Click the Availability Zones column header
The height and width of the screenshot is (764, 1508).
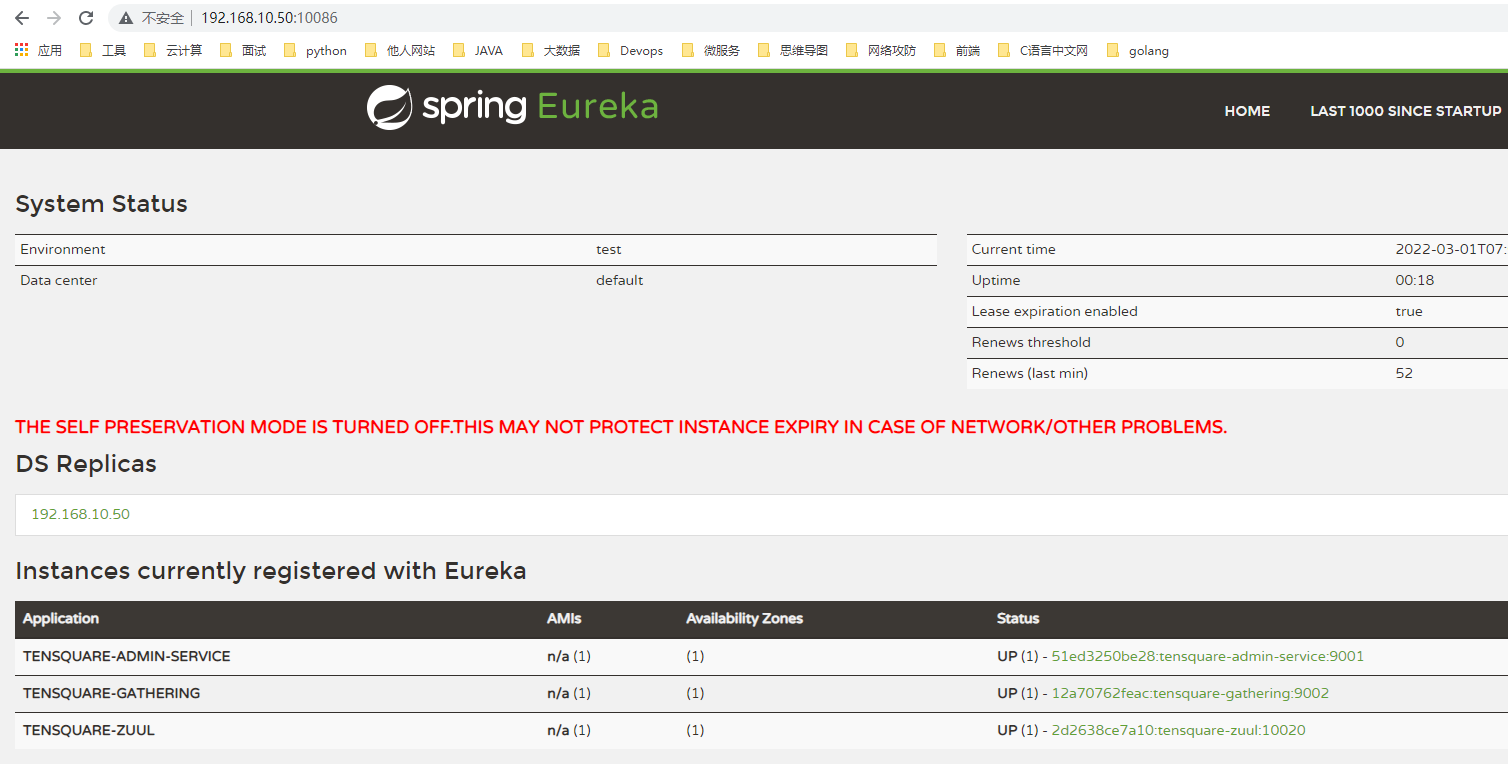(744, 618)
